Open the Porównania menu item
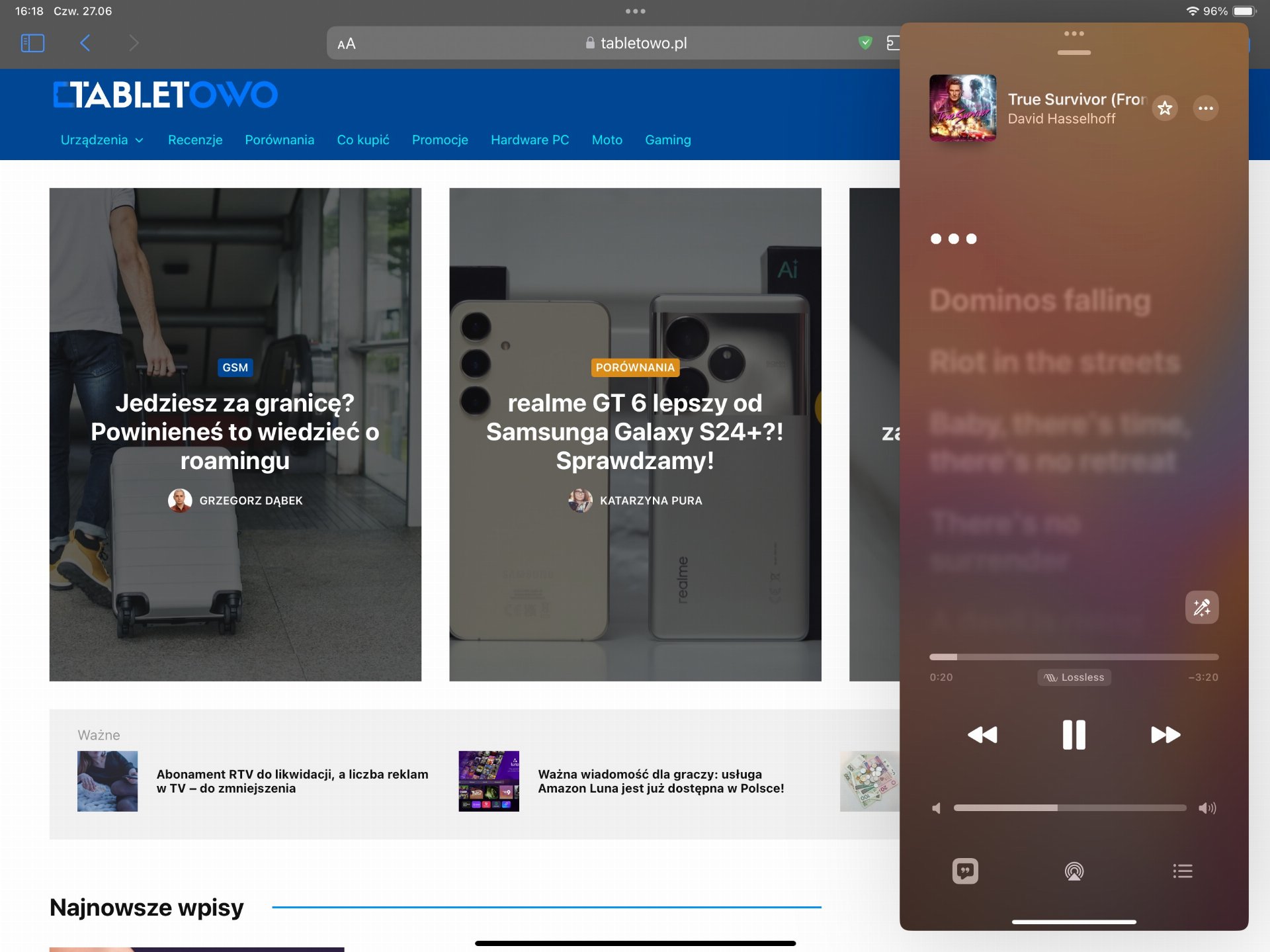 pyautogui.click(x=279, y=140)
